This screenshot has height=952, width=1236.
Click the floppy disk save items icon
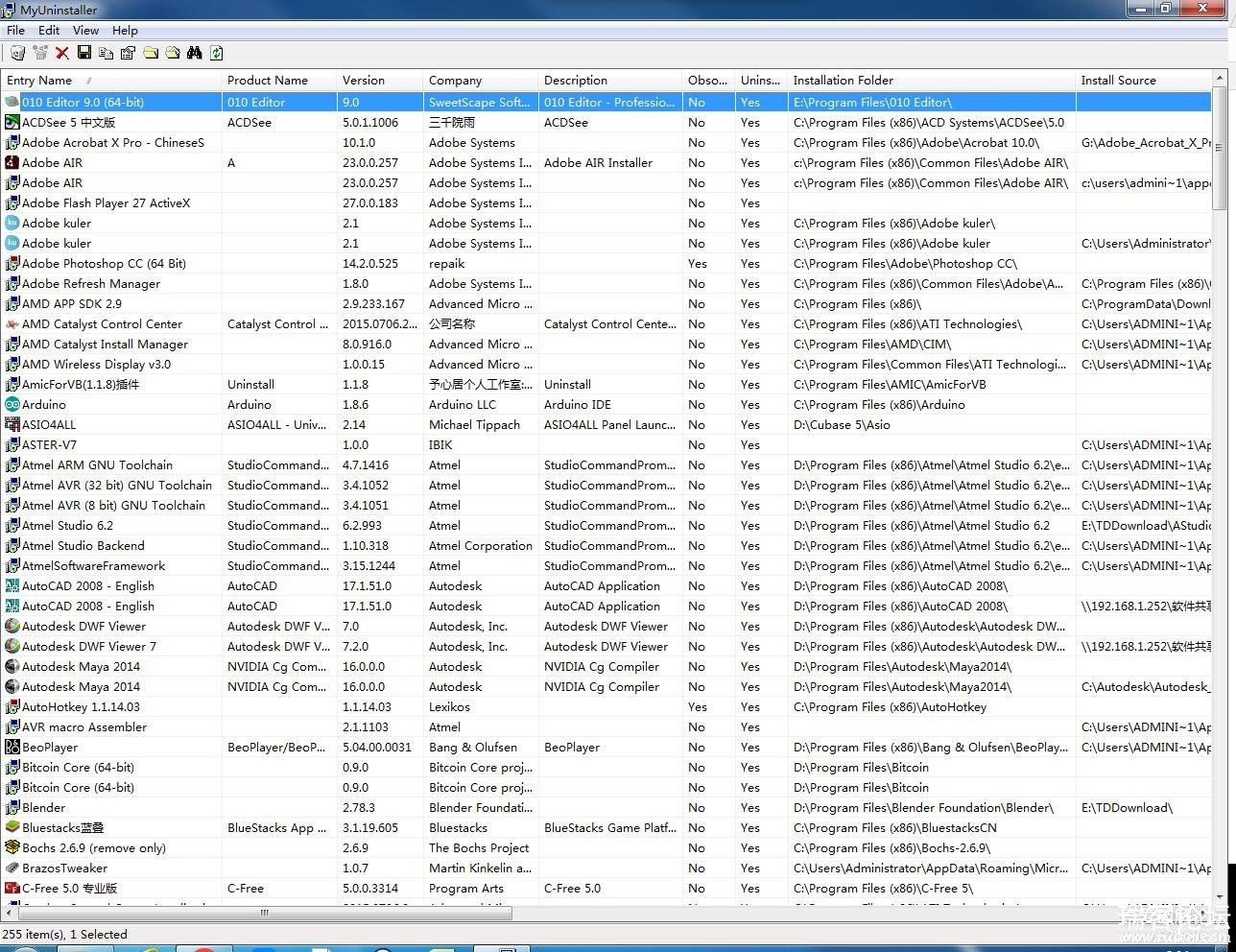point(84,53)
